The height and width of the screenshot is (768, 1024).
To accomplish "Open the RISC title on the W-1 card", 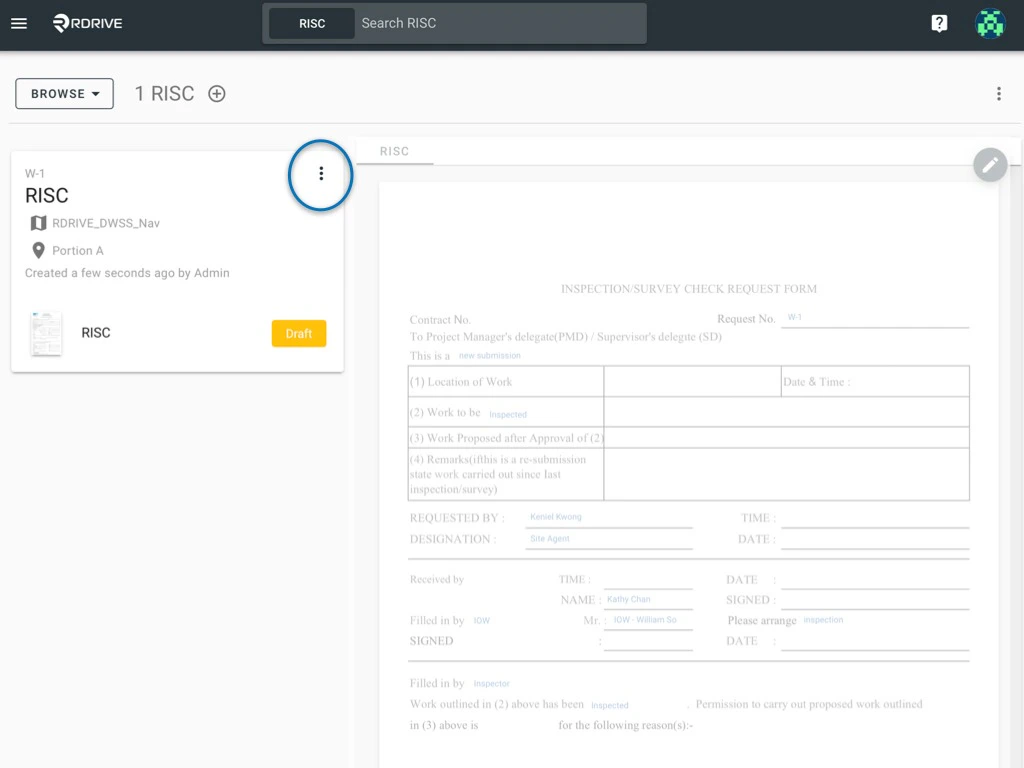I will tap(46, 195).
